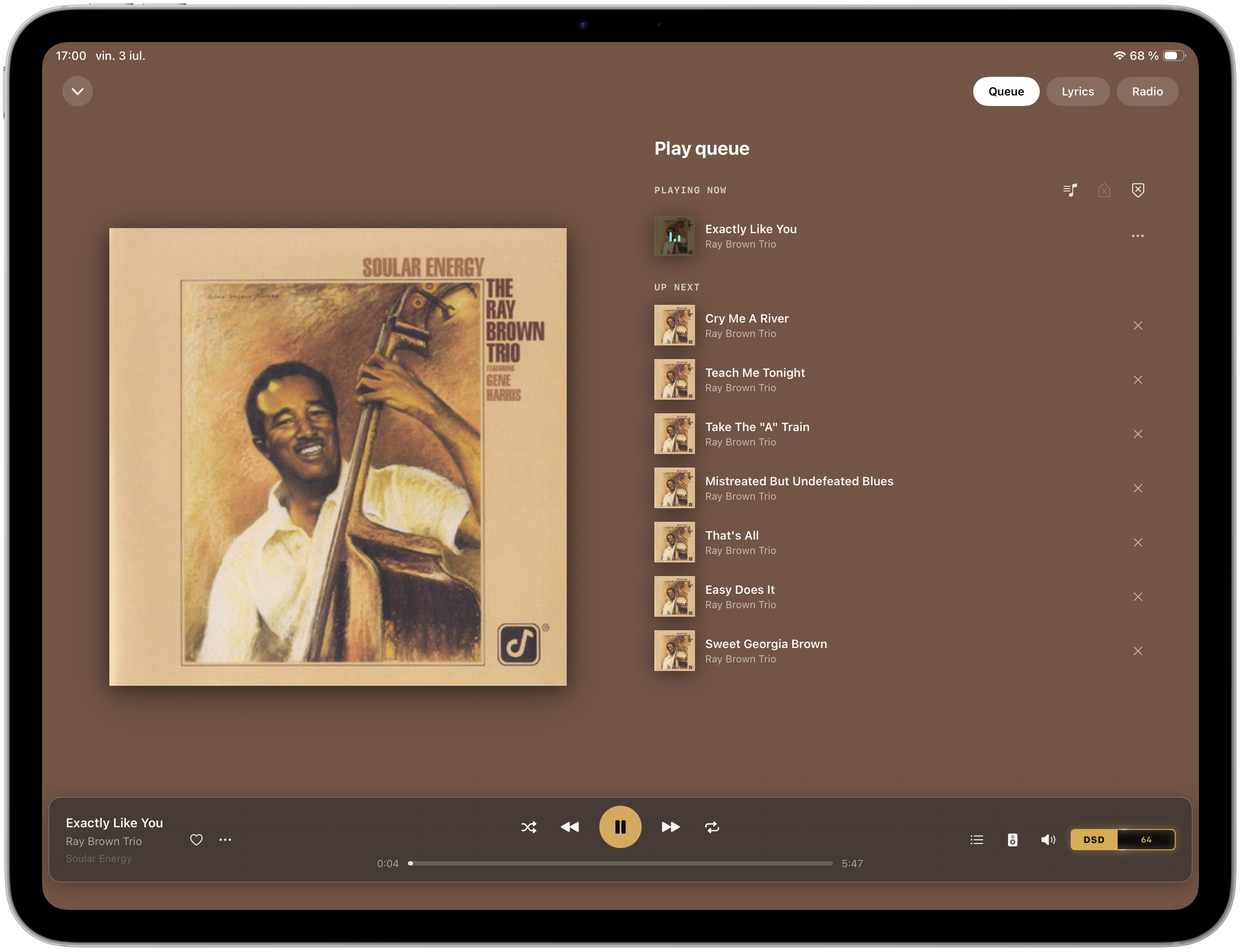Click Soular Energy album name in player bar

coord(98,859)
